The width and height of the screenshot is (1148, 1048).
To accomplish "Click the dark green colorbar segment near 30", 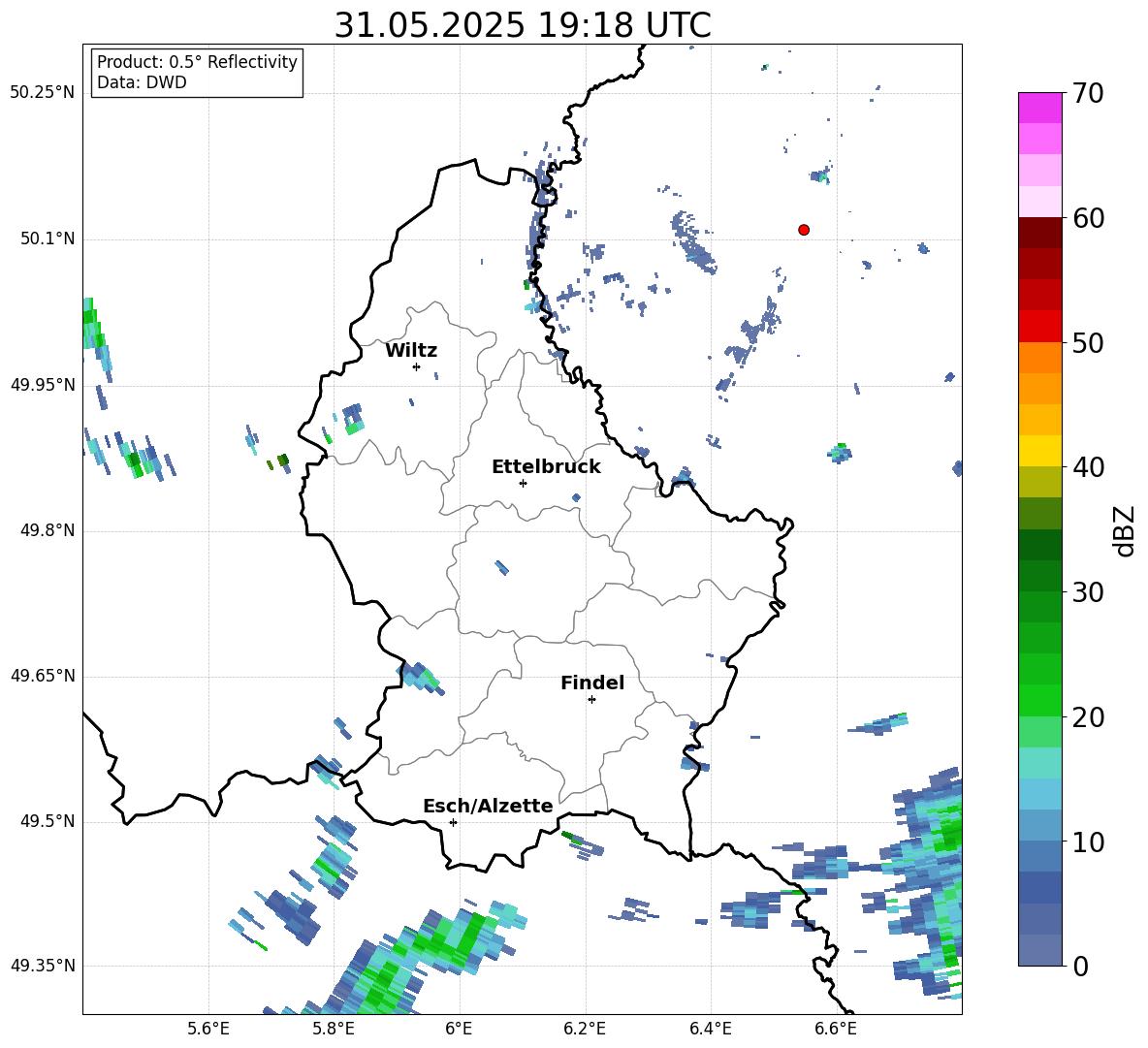I will 1039,576.
